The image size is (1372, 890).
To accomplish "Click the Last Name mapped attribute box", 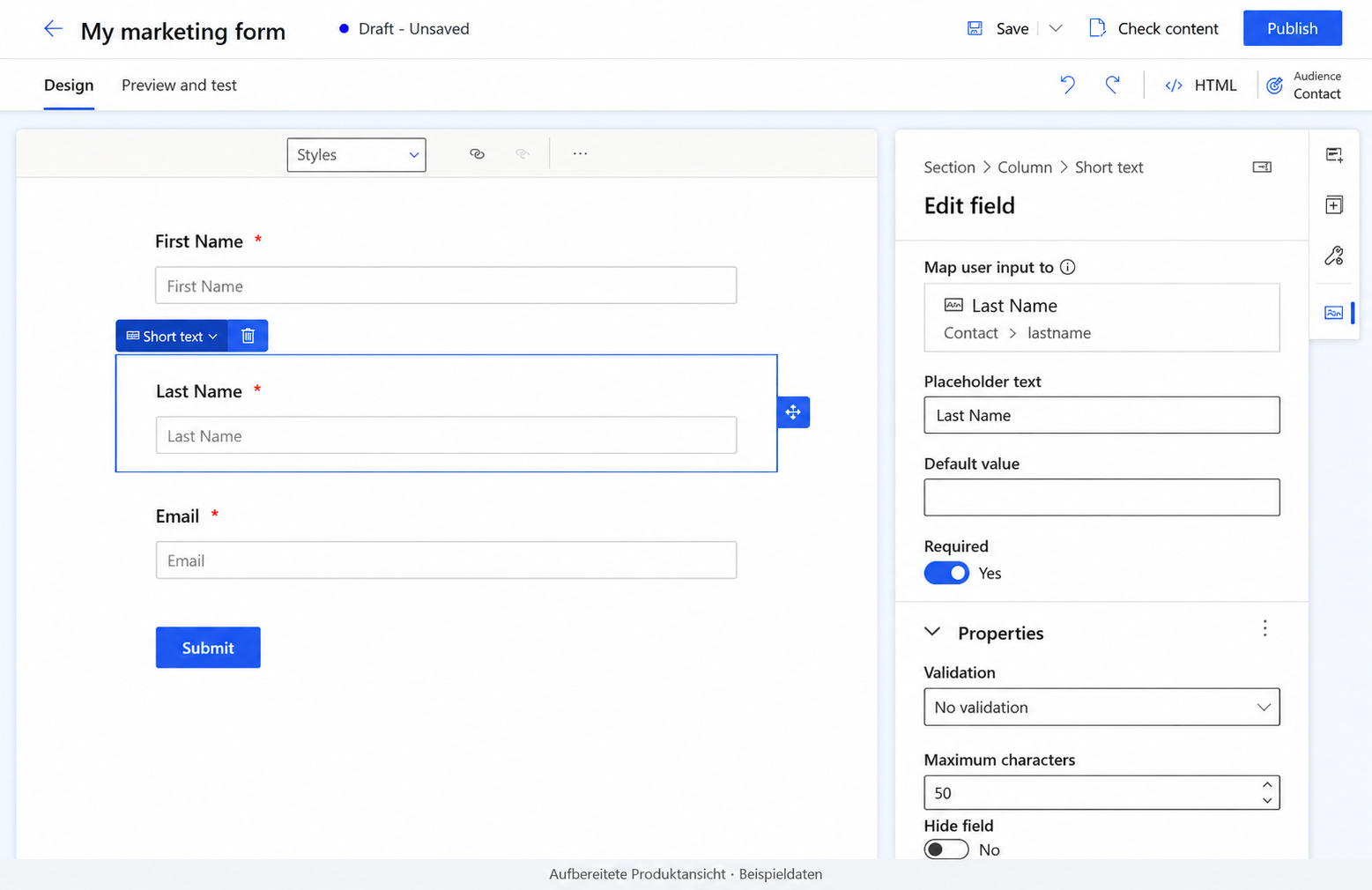I will tap(1101, 317).
